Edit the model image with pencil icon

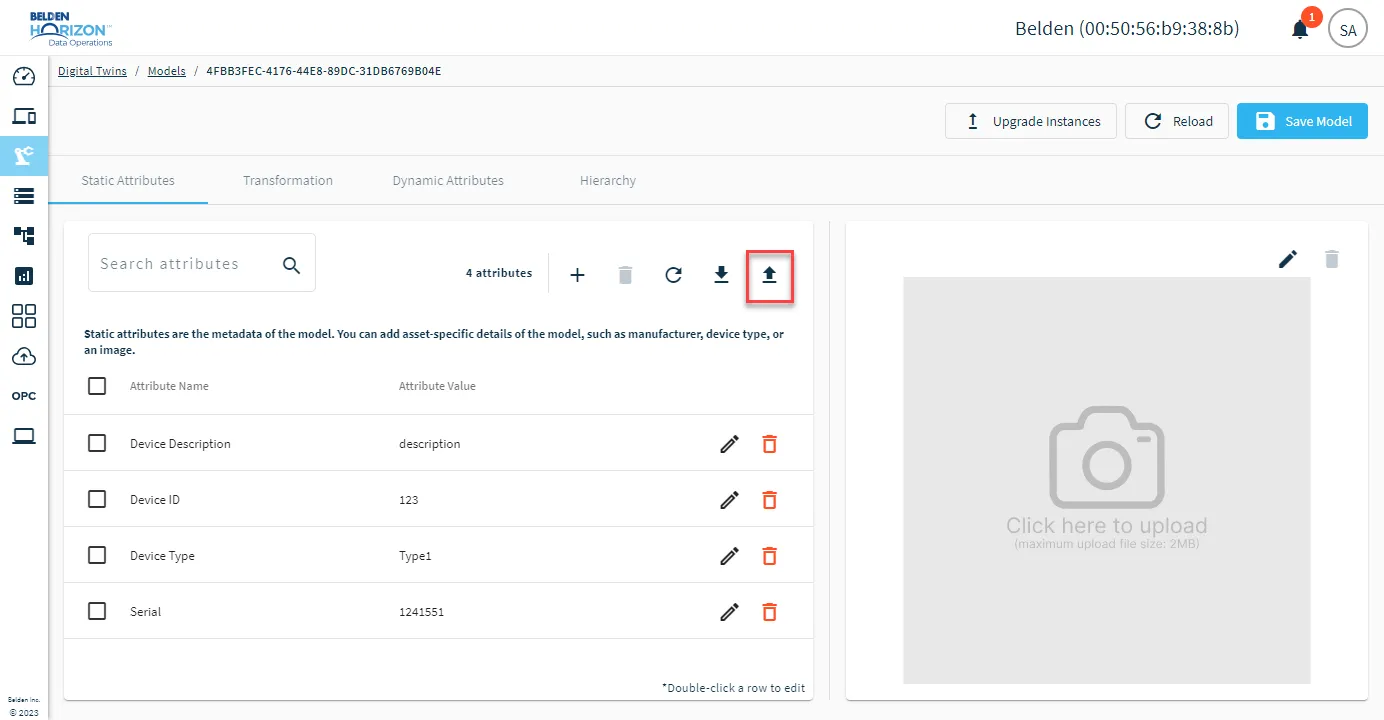[1288, 259]
